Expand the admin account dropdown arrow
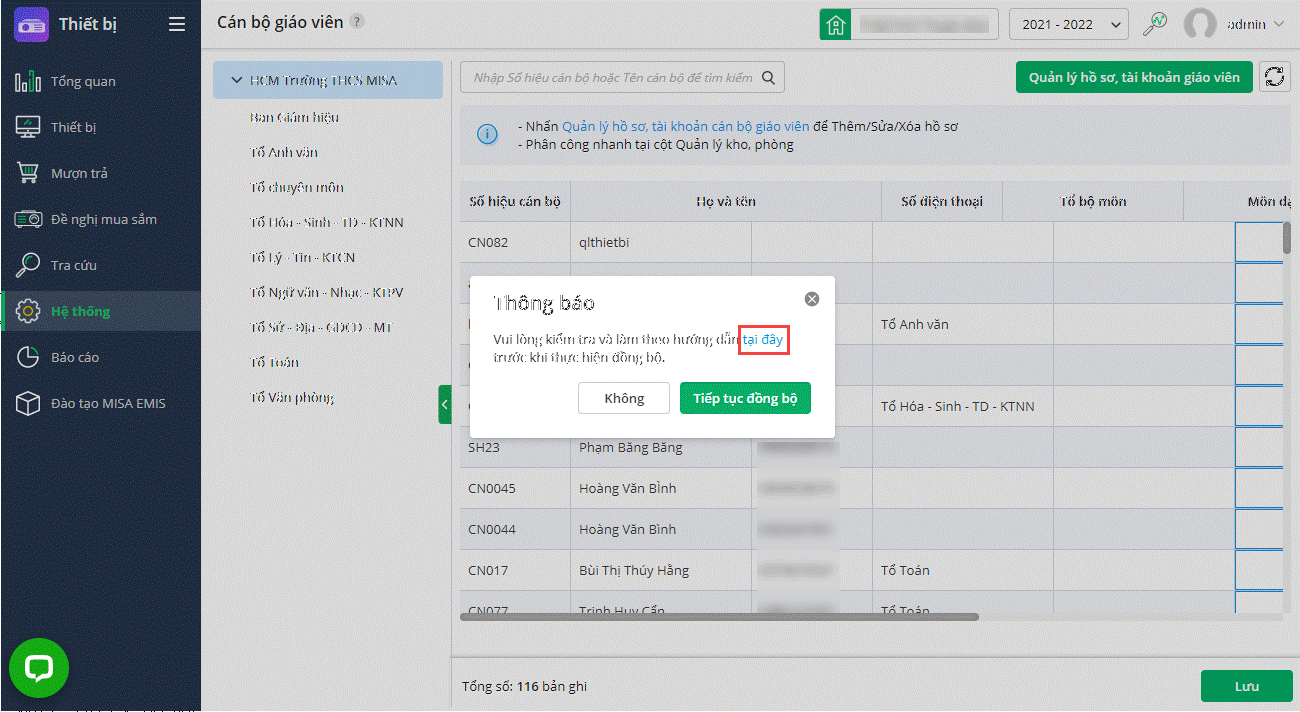 point(1279,24)
